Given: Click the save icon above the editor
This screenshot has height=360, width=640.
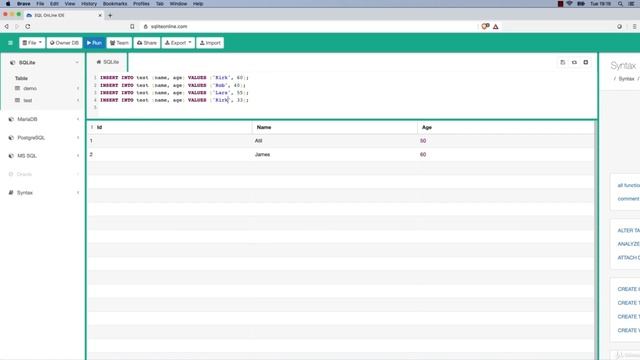Looking at the screenshot, I should point(562,62).
